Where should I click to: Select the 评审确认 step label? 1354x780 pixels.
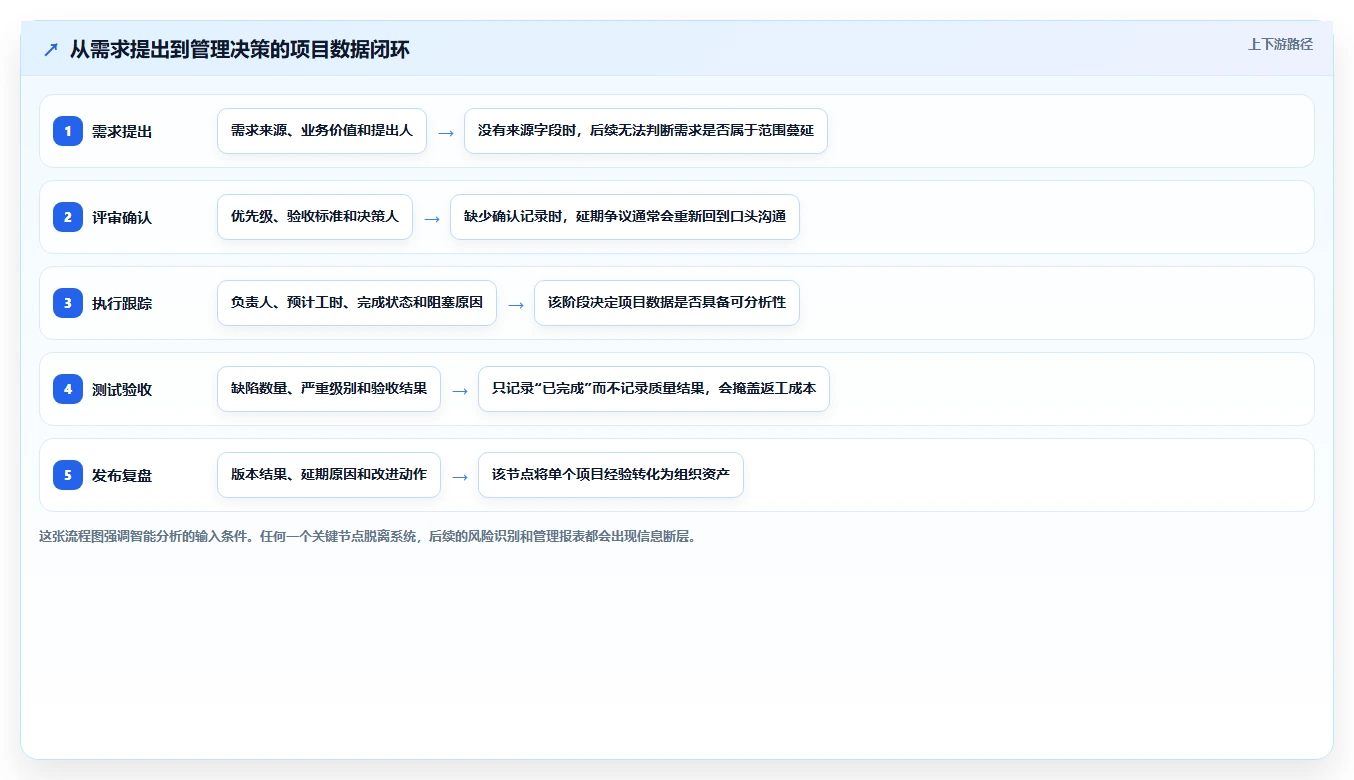[x=122, y=217]
